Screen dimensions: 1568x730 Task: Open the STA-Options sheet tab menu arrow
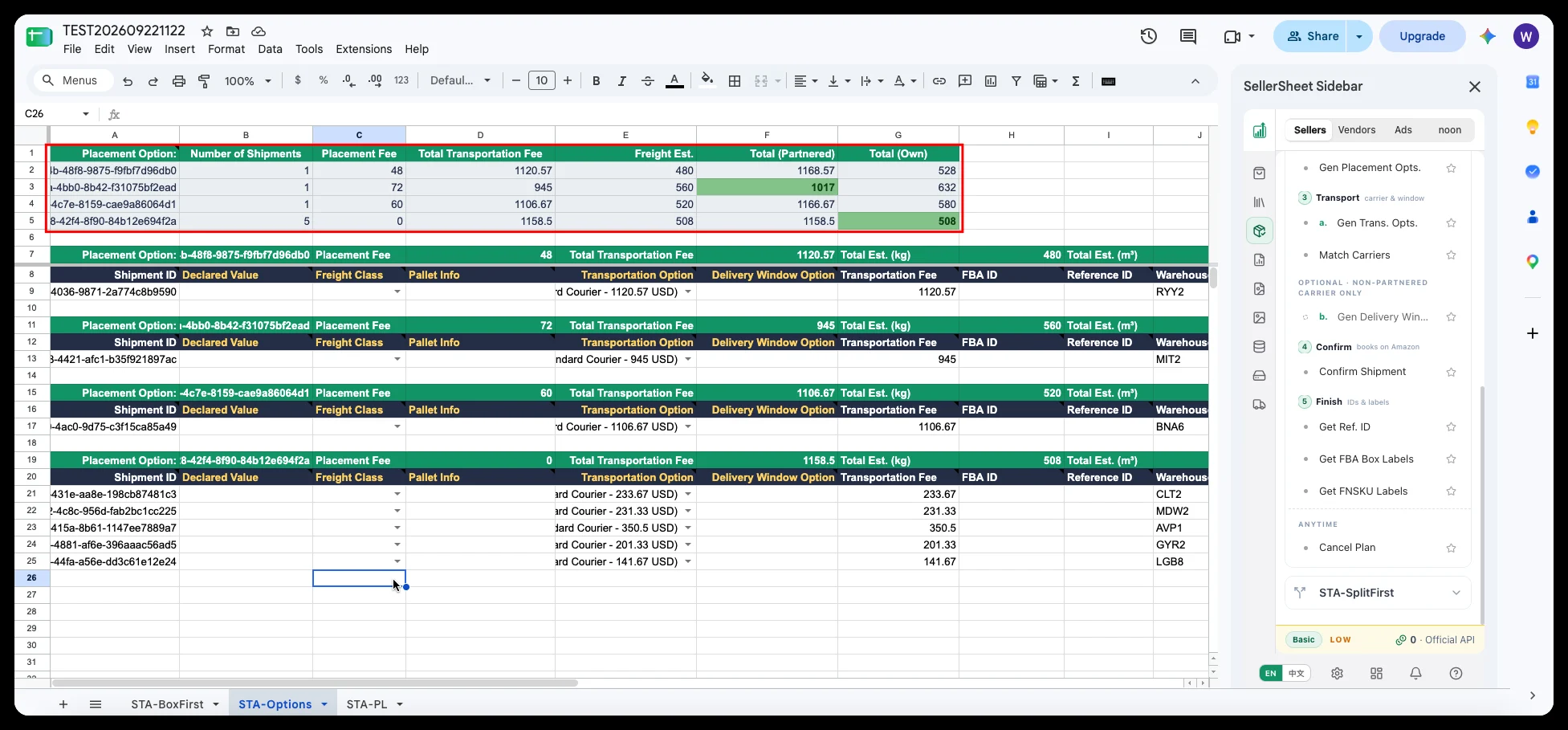coord(324,704)
